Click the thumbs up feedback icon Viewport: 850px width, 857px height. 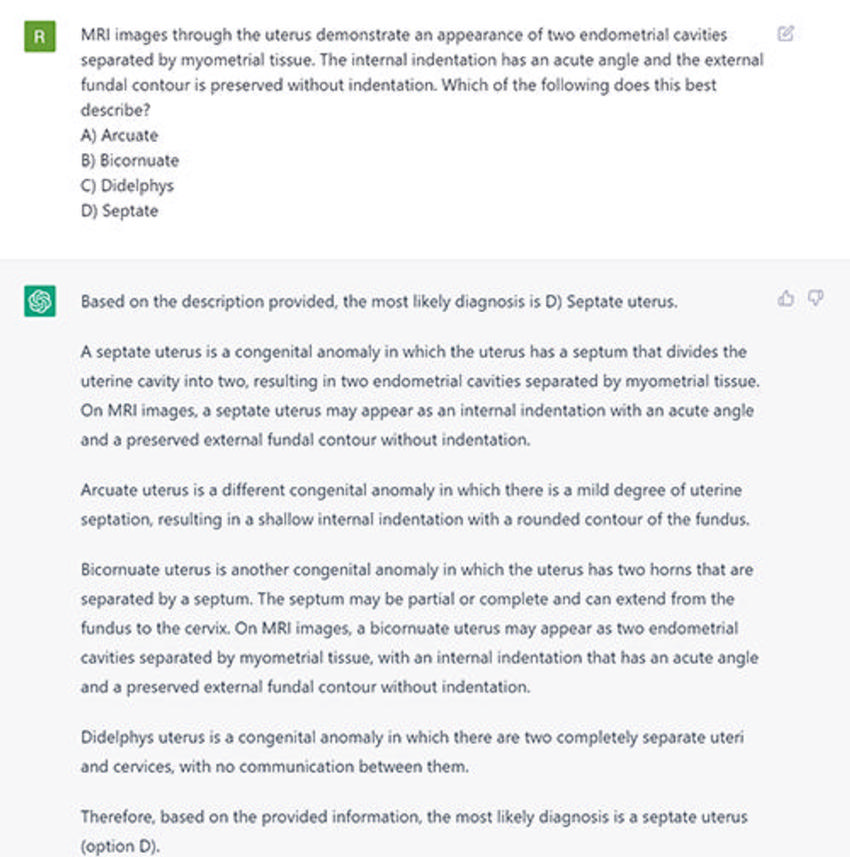click(786, 298)
